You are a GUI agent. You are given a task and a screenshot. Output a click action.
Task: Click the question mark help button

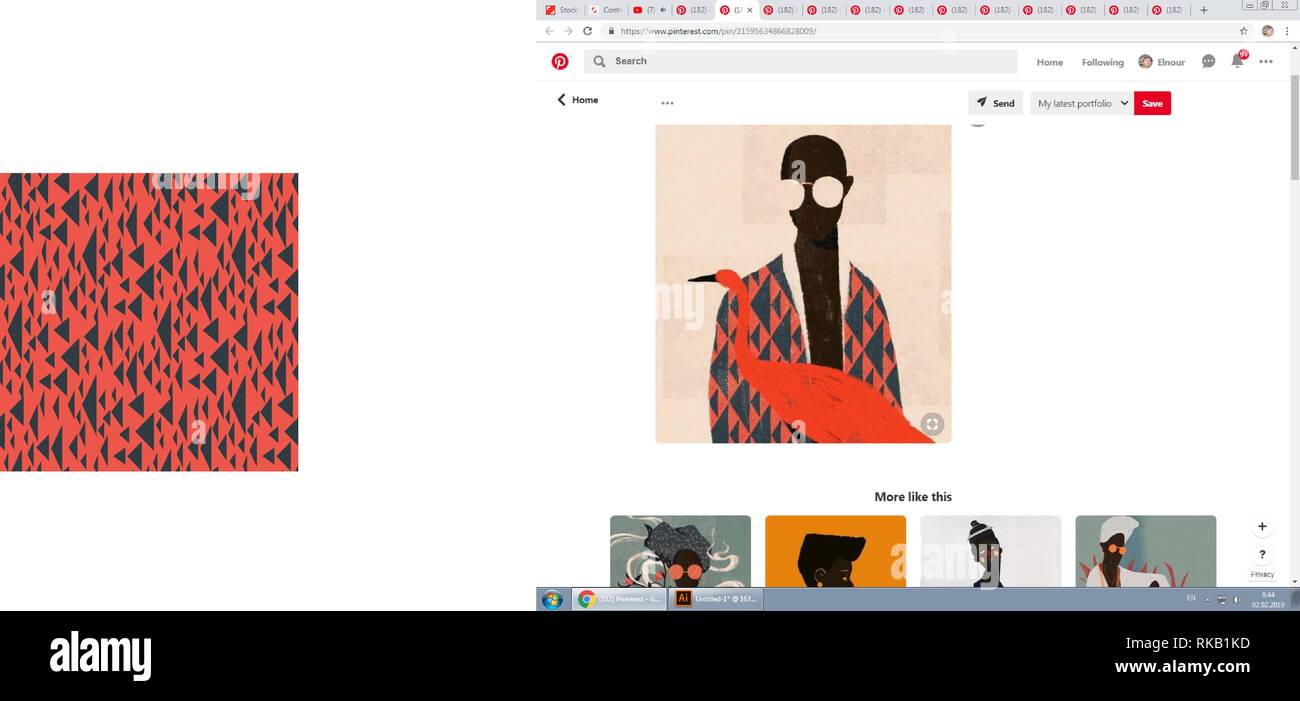tap(1262, 554)
